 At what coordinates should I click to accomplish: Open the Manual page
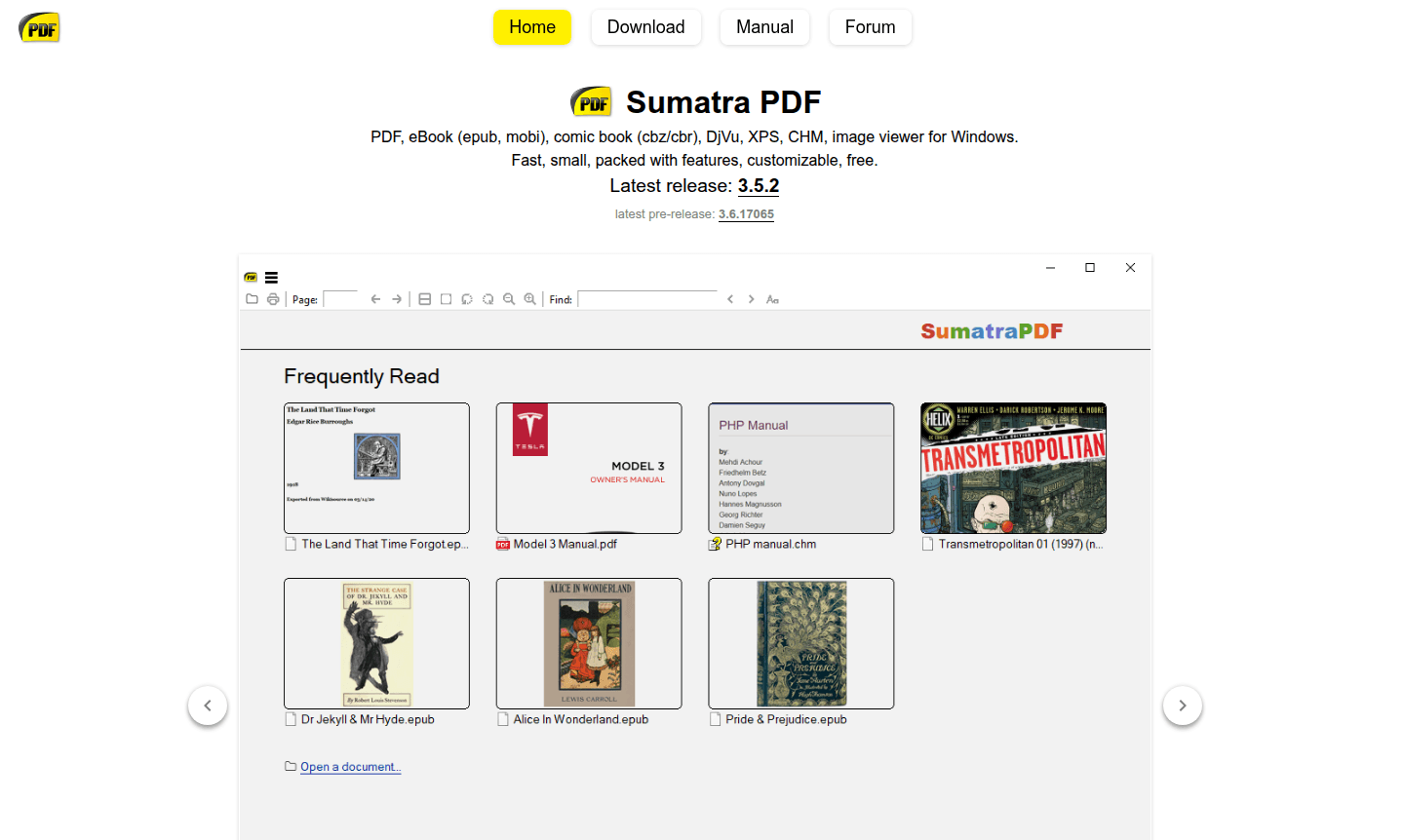(x=764, y=27)
